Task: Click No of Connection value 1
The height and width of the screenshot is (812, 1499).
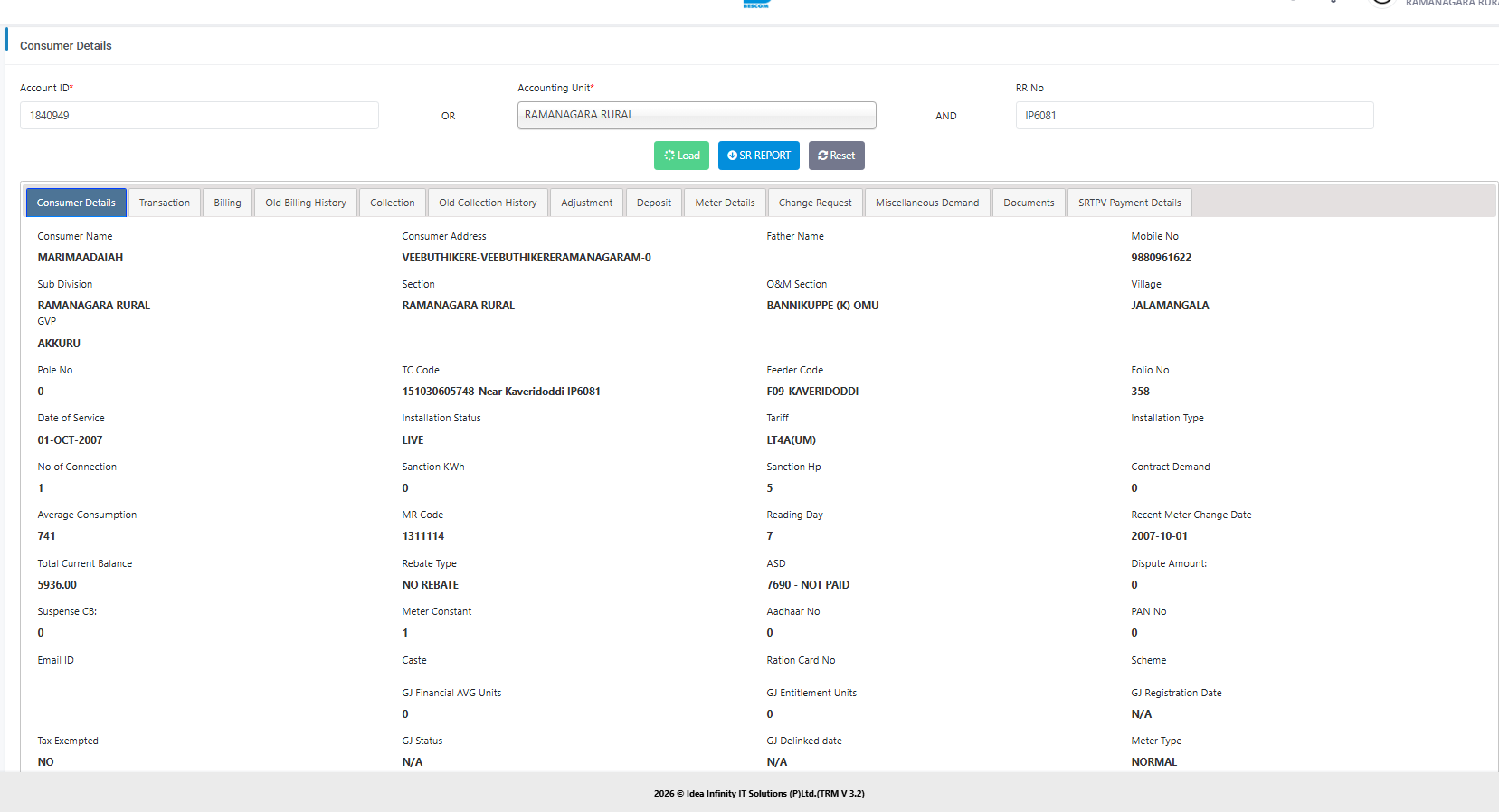Action: (x=41, y=488)
